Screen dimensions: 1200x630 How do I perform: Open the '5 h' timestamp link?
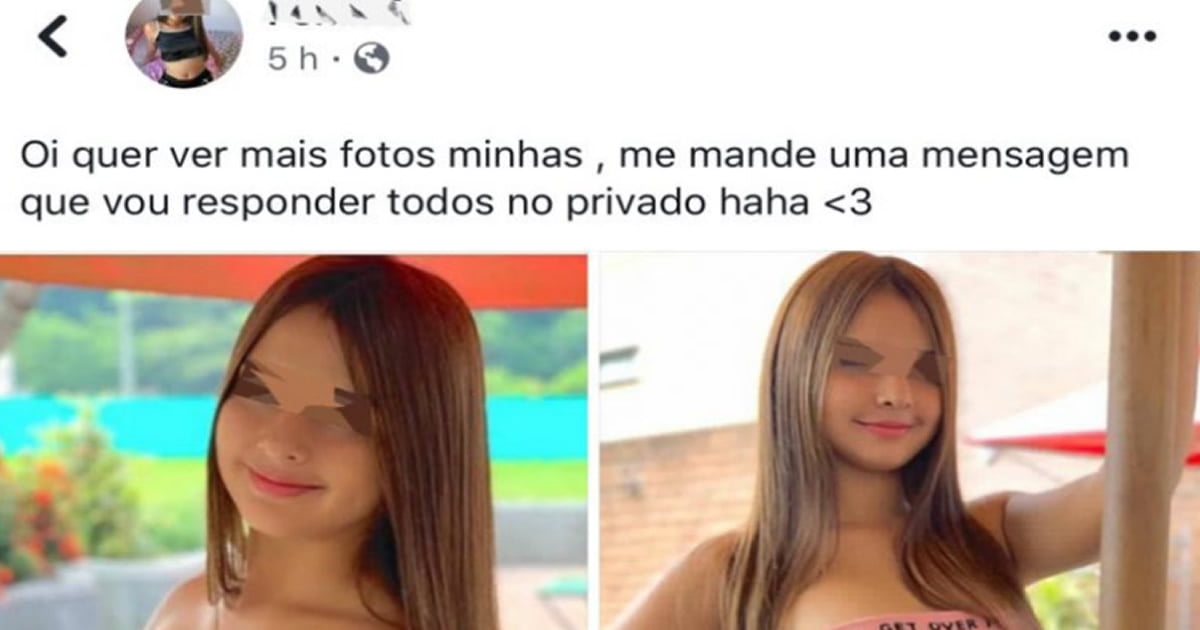(x=292, y=60)
